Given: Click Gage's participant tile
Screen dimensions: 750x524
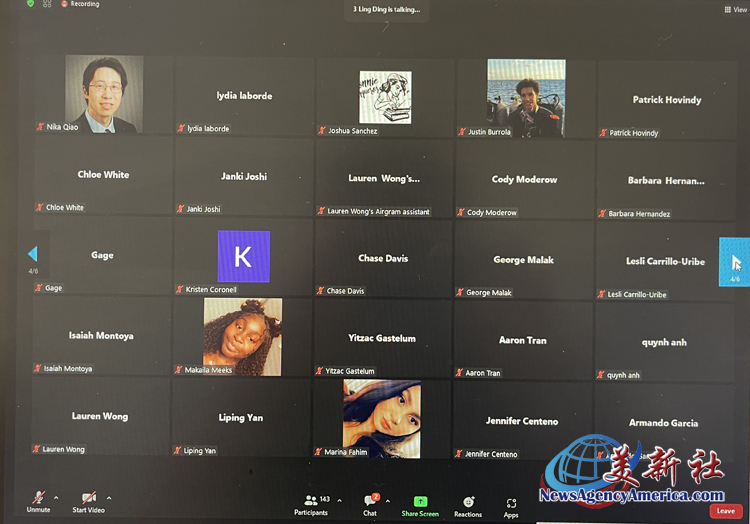Looking at the screenshot, I should pos(102,255).
